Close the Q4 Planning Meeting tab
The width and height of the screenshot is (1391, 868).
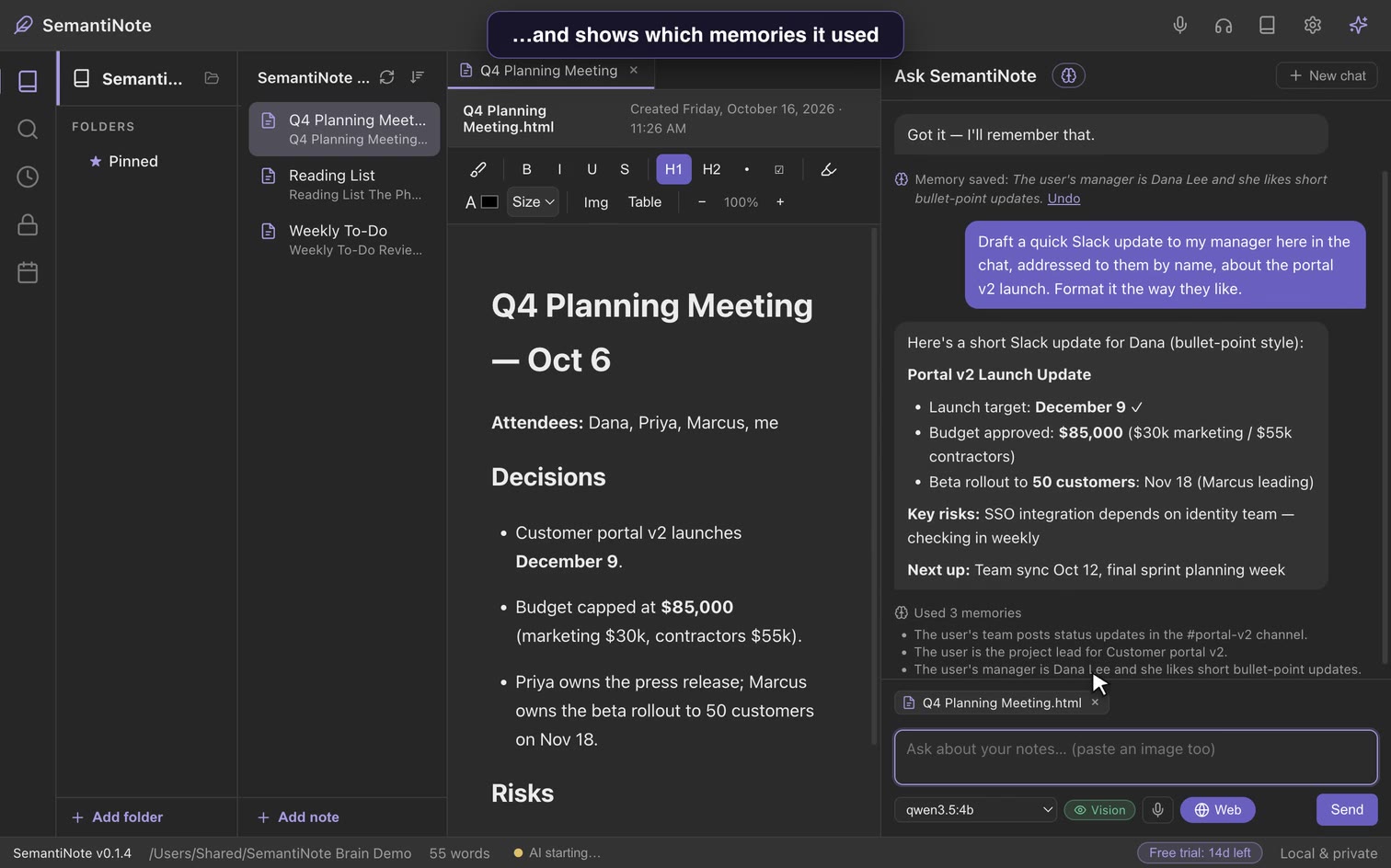[633, 70]
